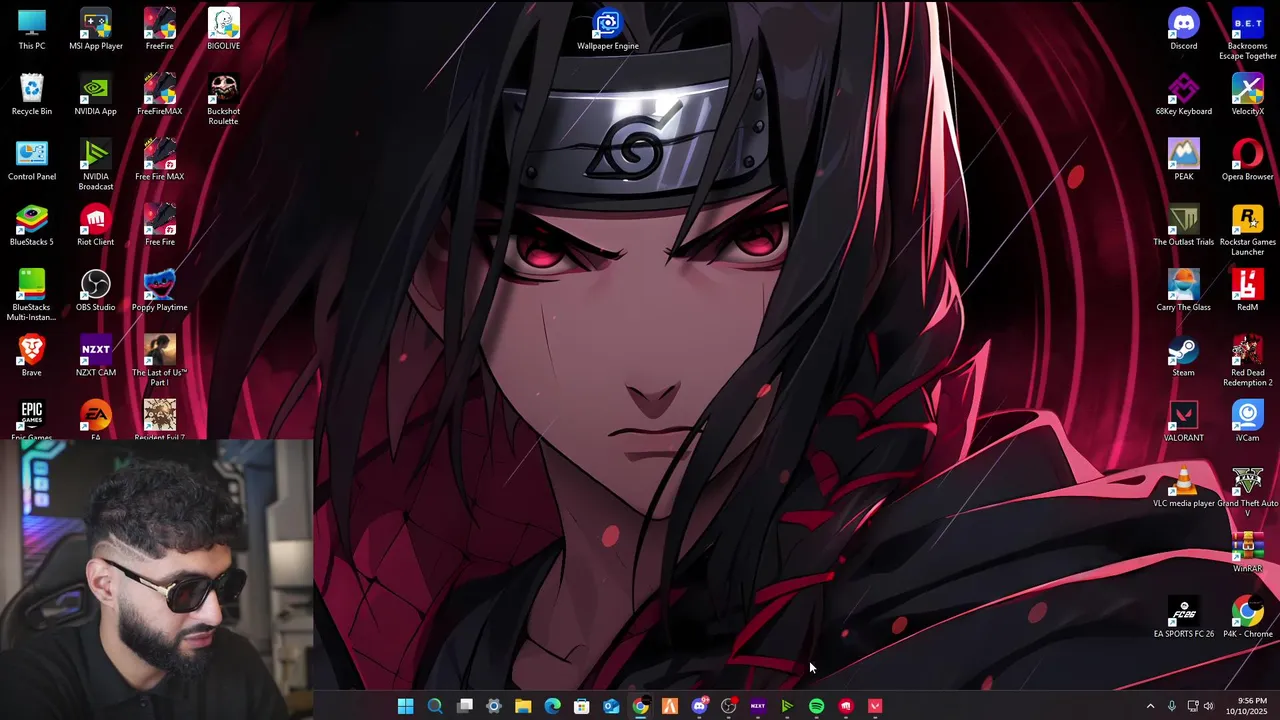This screenshot has width=1280, height=720.
Task: Launch Opera Browser desktop icon
Action: click(x=1248, y=160)
